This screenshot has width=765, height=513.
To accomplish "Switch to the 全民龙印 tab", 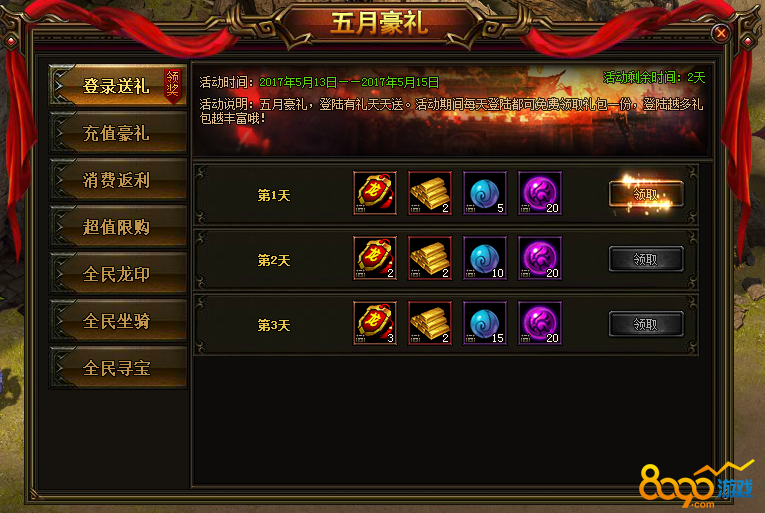I will (118, 273).
